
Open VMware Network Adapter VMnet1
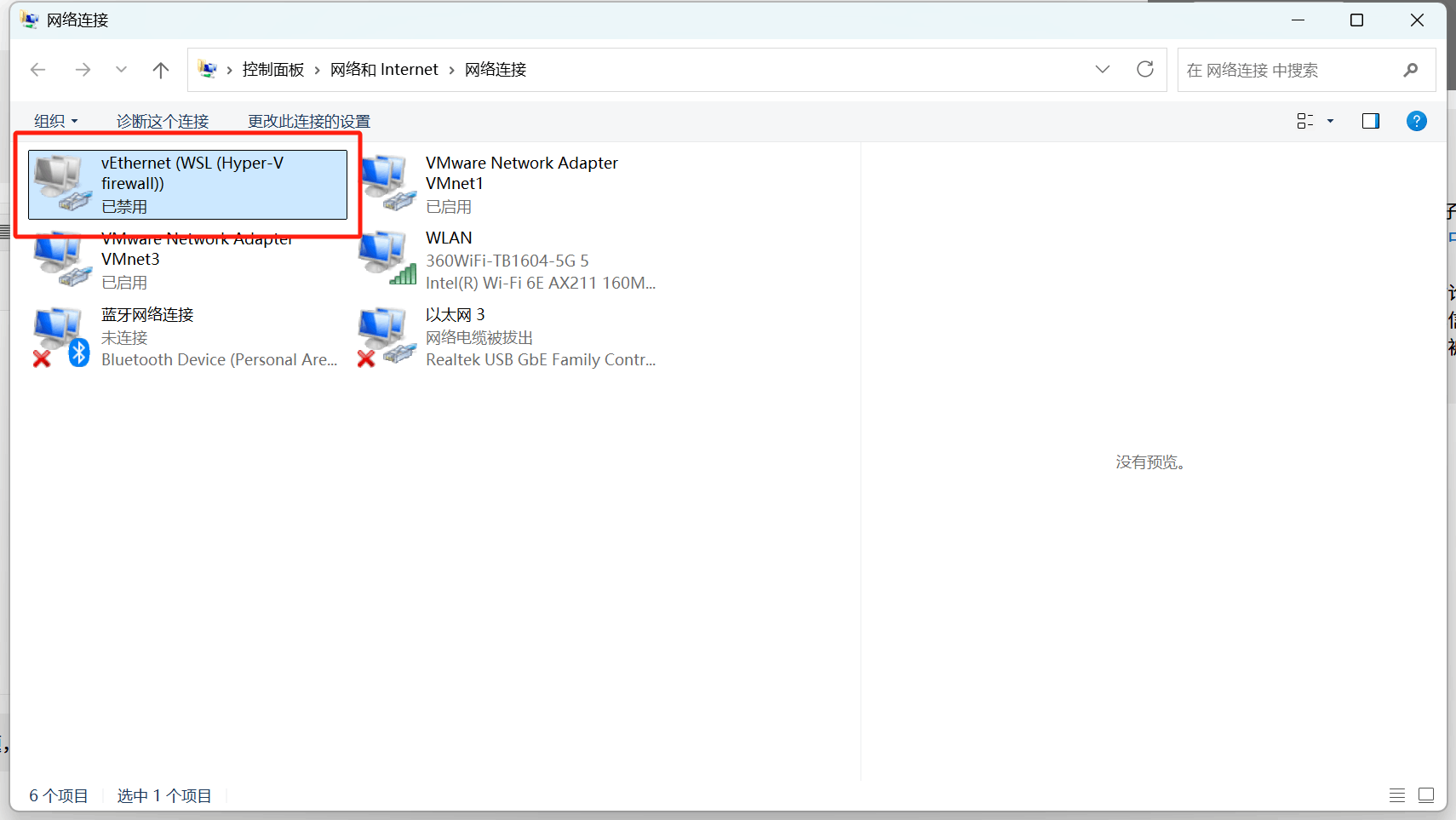(521, 173)
